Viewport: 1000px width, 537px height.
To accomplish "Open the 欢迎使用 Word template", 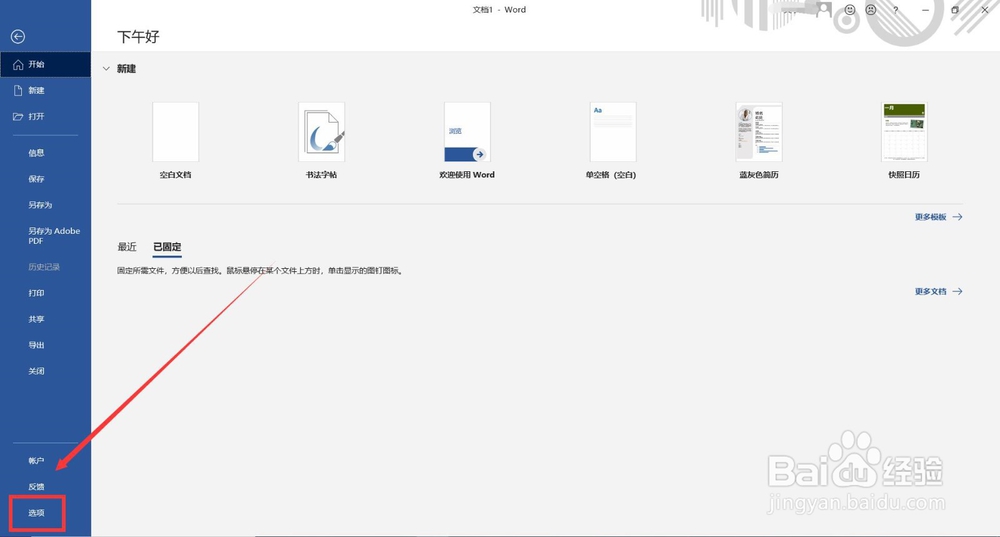I will pos(467,140).
